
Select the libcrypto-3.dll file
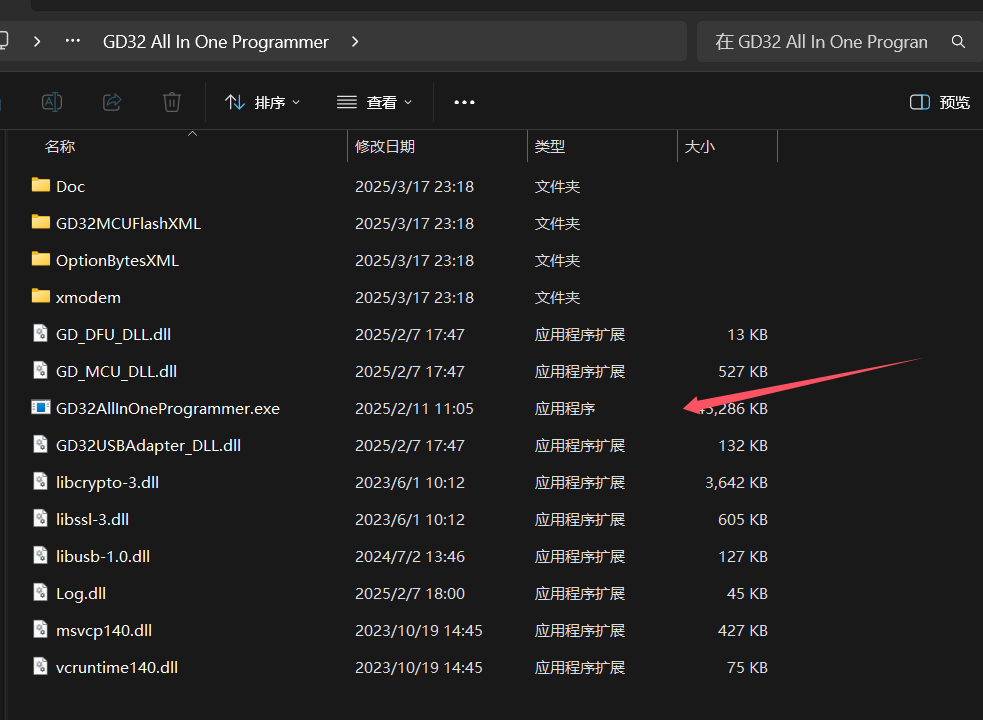coord(107,482)
